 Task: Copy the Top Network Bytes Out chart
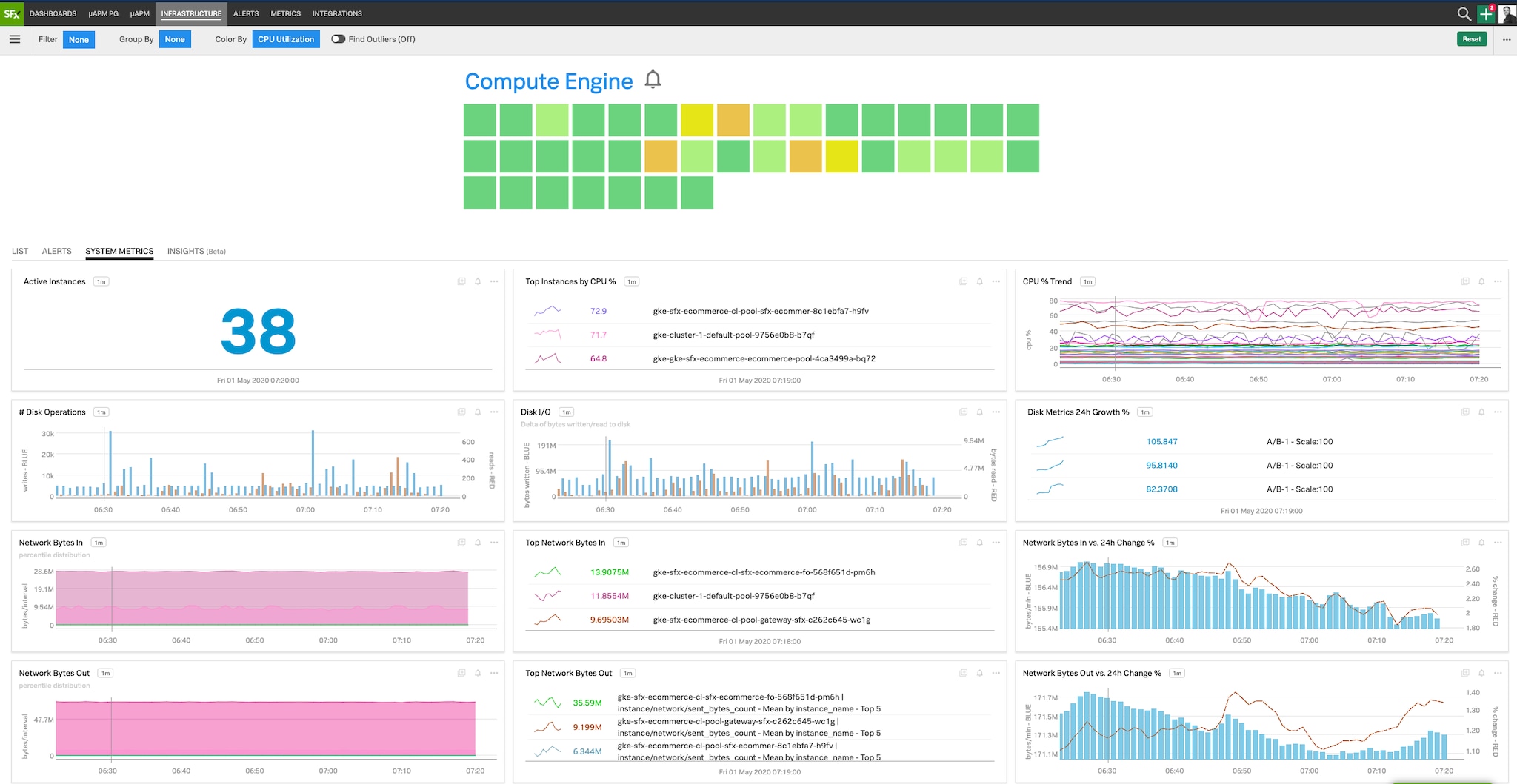tap(964, 673)
